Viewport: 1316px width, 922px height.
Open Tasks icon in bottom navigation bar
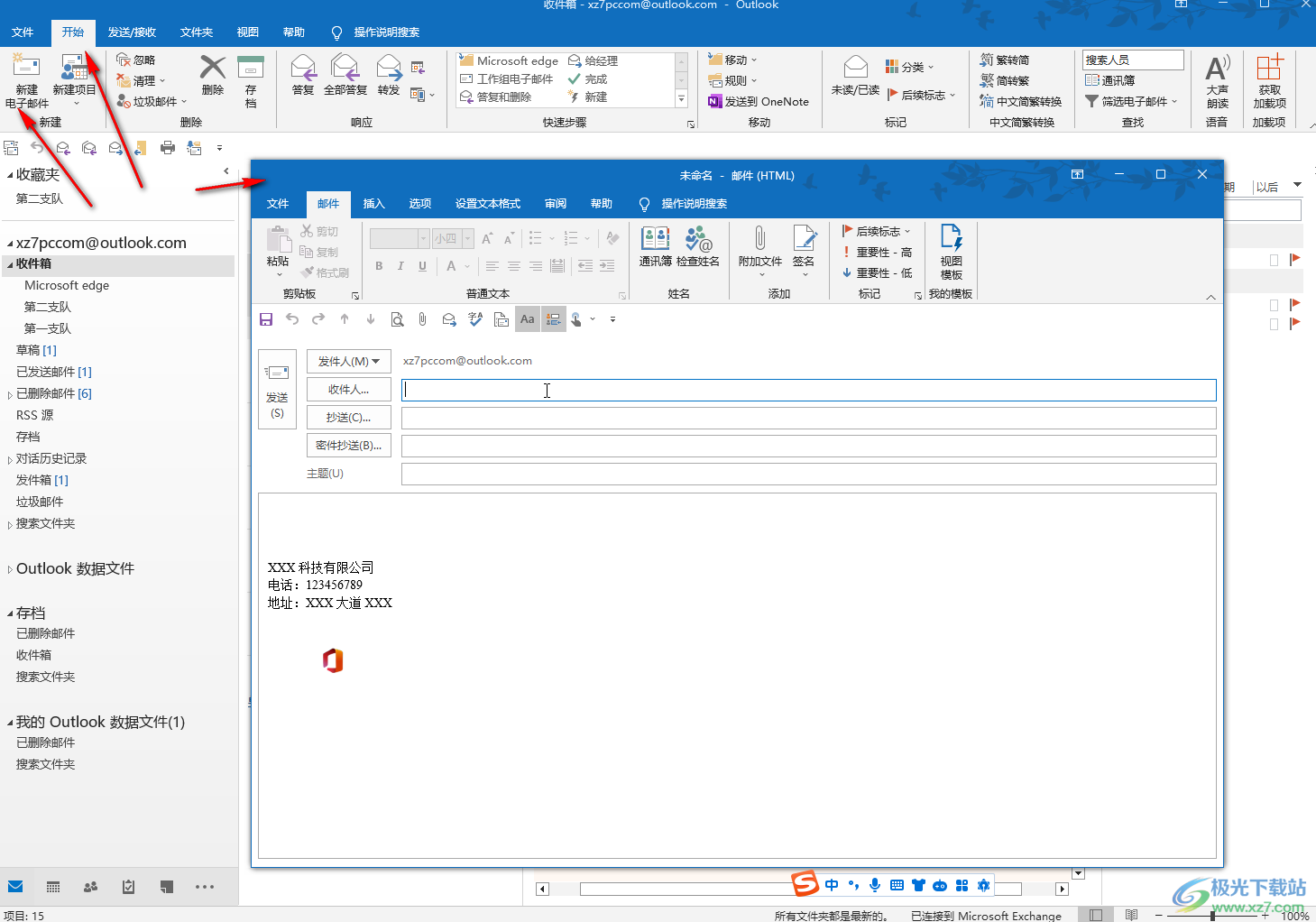pos(128,887)
